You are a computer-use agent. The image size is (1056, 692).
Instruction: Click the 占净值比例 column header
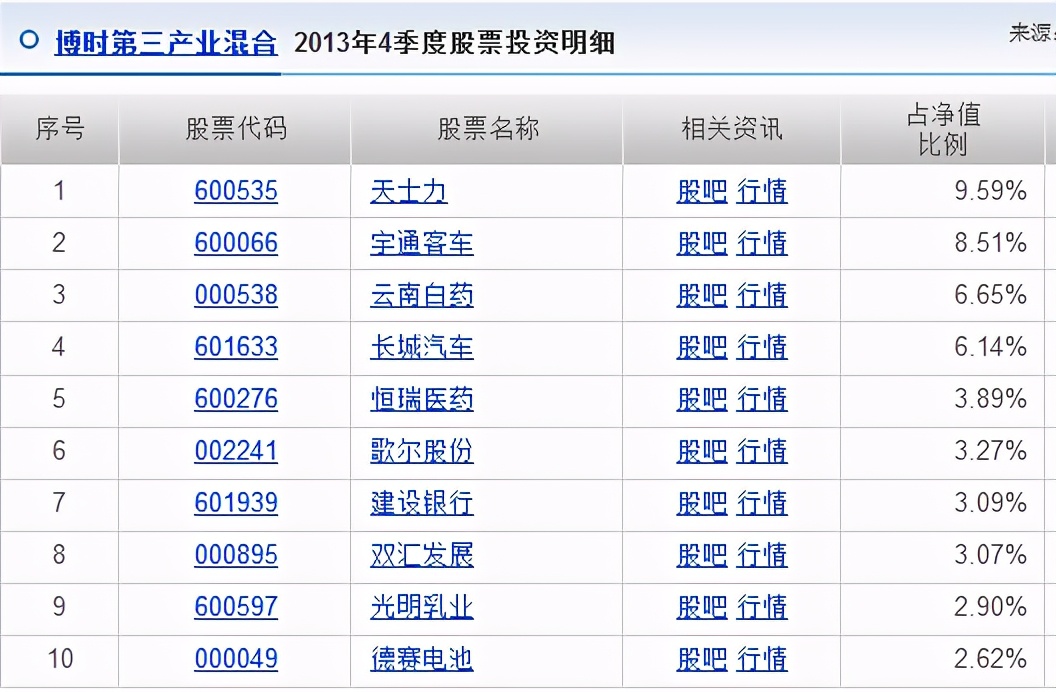coord(945,128)
